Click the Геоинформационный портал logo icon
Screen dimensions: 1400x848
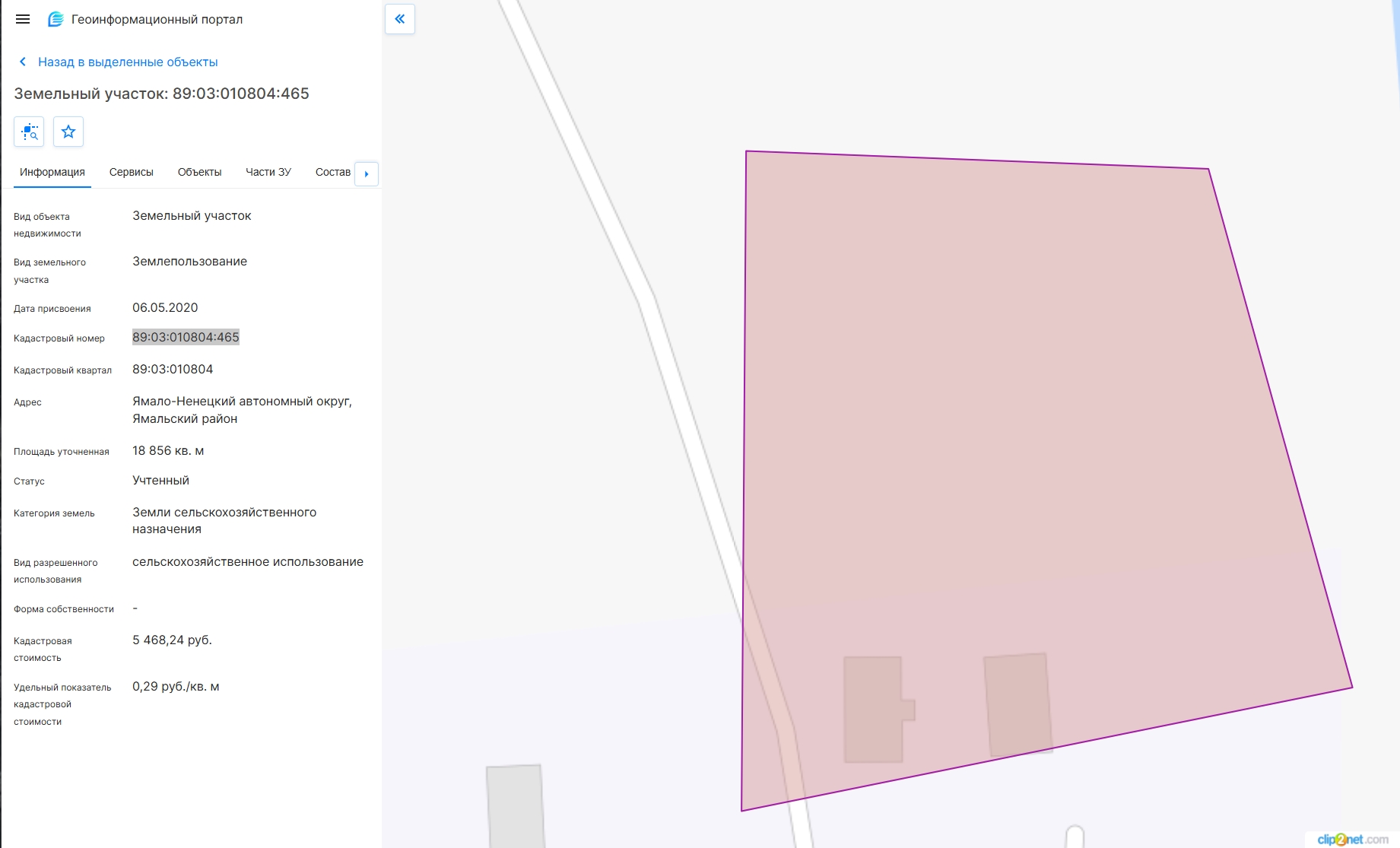coord(56,19)
